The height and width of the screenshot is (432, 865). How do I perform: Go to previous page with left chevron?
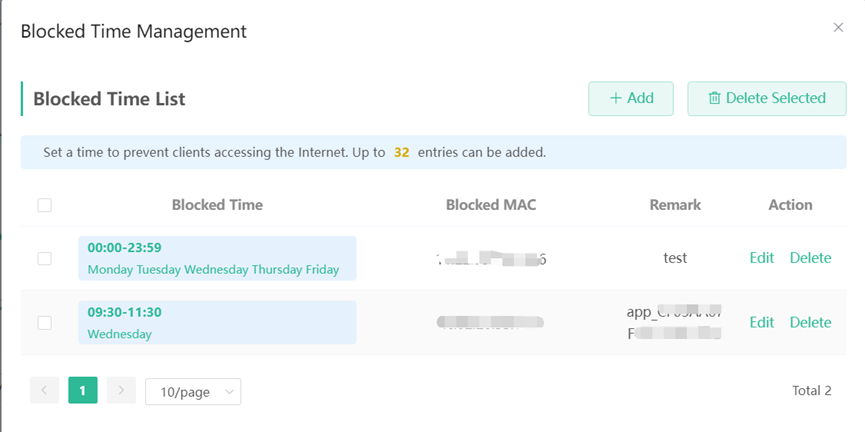(x=44, y=391)
